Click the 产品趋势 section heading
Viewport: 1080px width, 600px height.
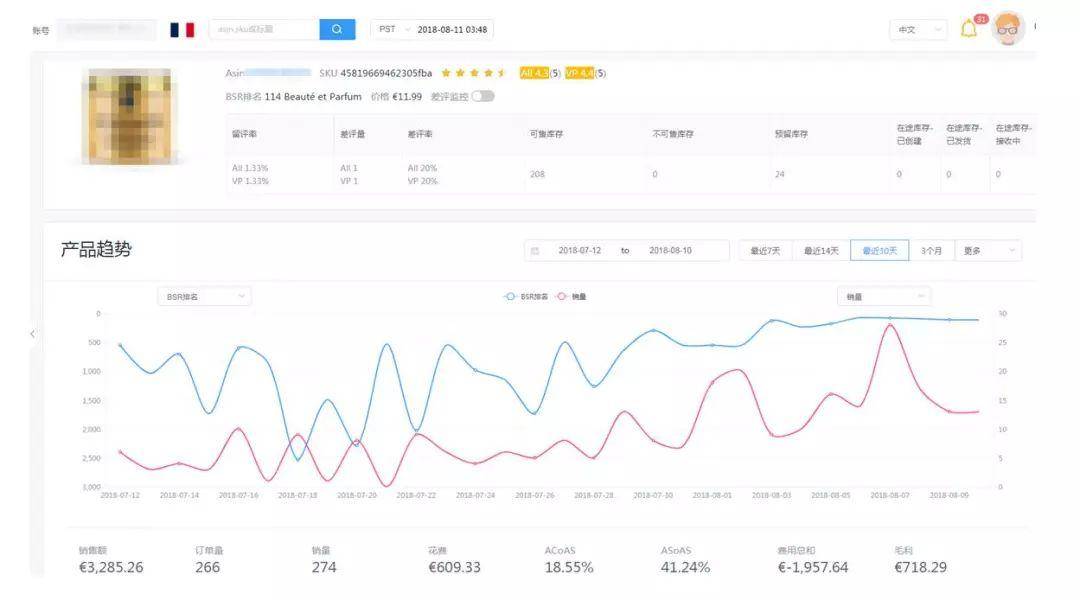point(96,249)
